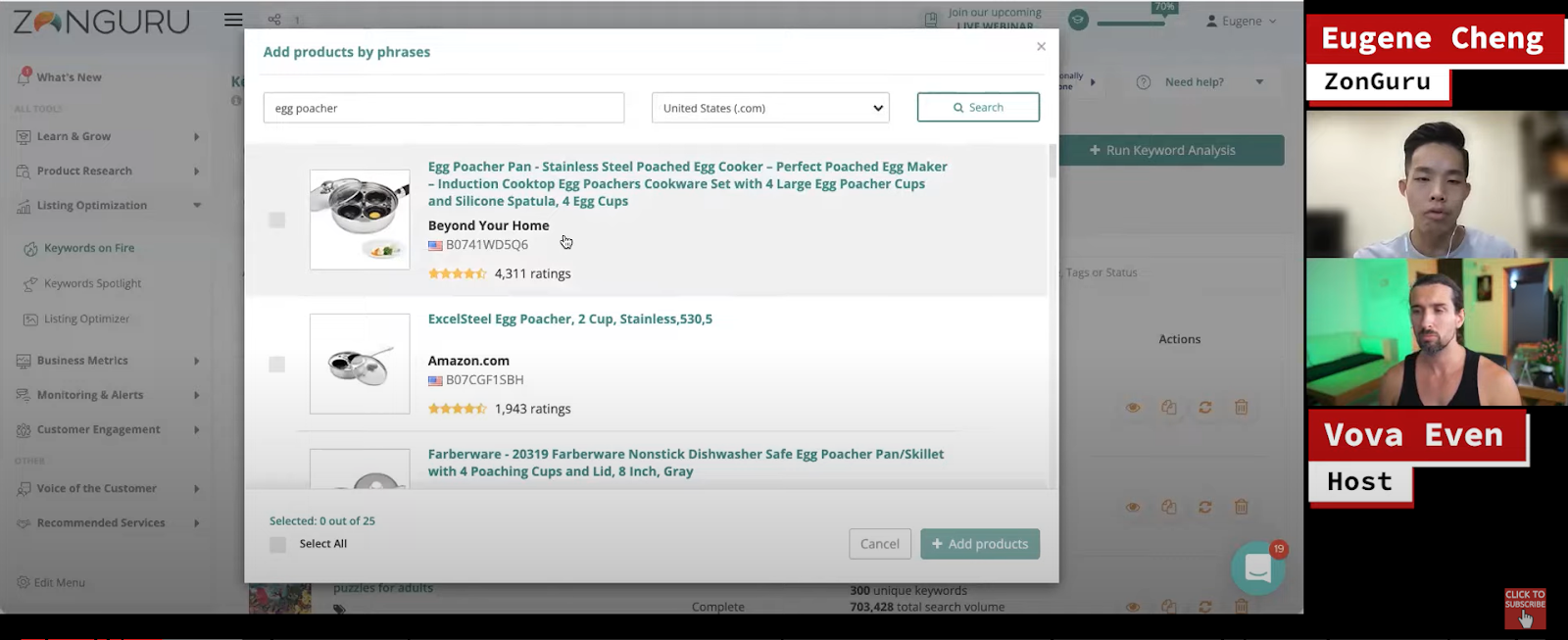Select Keywords on Fire in the sidebar
This screenshot has height=640, width=1568.
pyautogui.click(x=89, y=249)
